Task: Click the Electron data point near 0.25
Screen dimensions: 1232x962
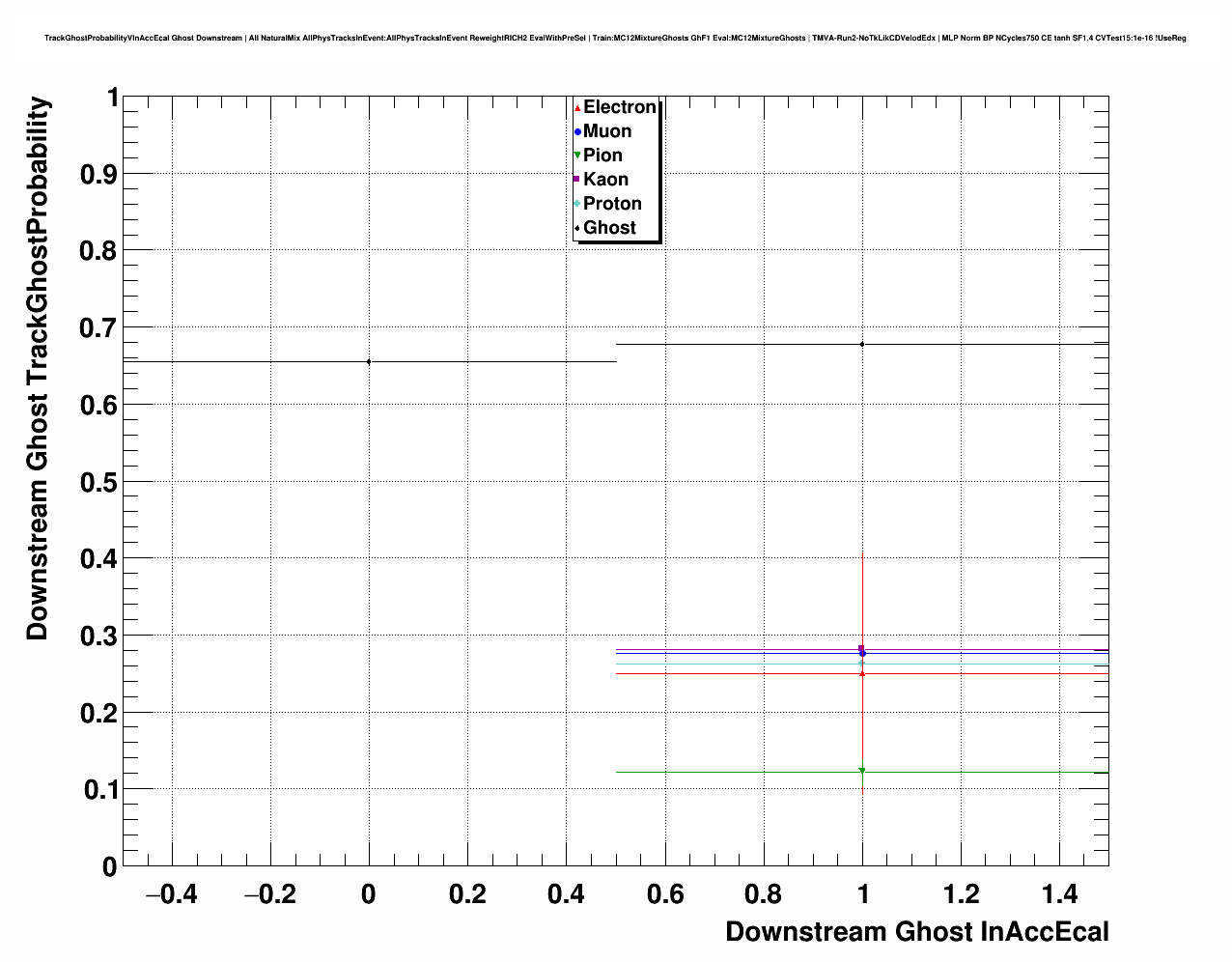Action: click(x=862, y=673)
